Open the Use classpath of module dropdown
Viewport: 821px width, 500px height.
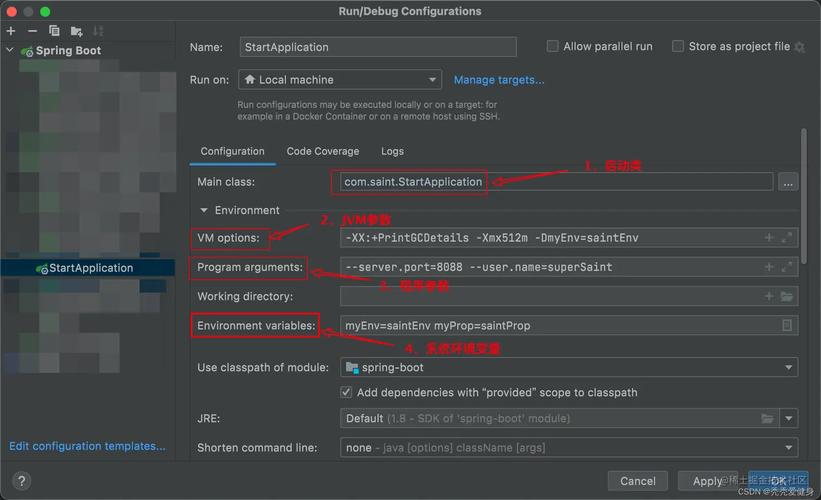pyautogui.click(x=569, y=368)
